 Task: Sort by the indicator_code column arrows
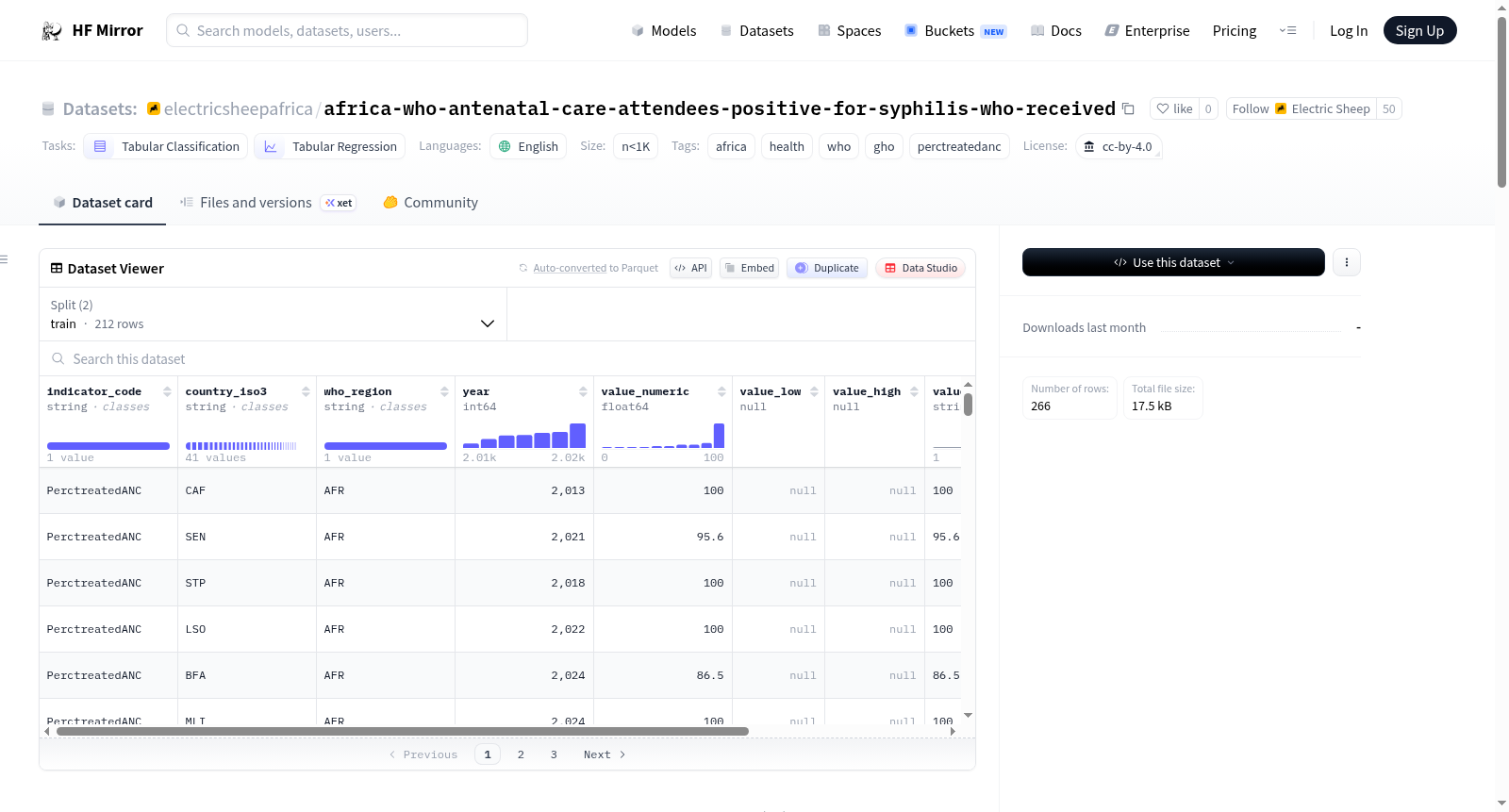[x=167, y=391]
